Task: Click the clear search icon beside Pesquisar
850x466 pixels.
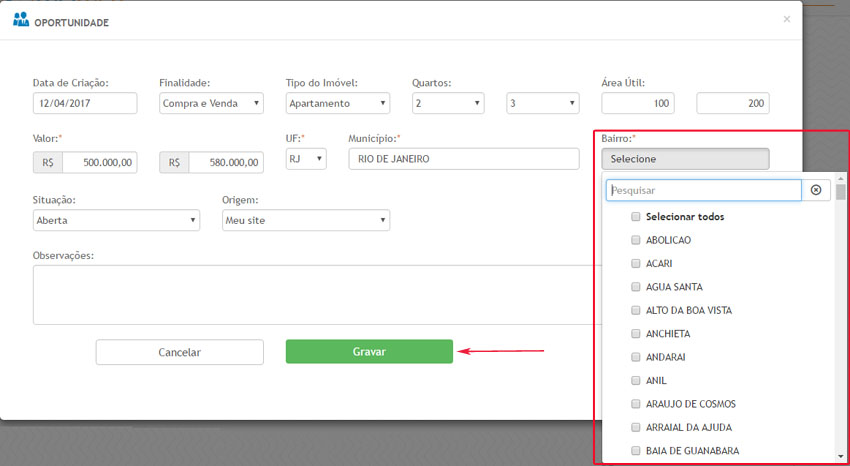Action: click(x=816, y=190)
